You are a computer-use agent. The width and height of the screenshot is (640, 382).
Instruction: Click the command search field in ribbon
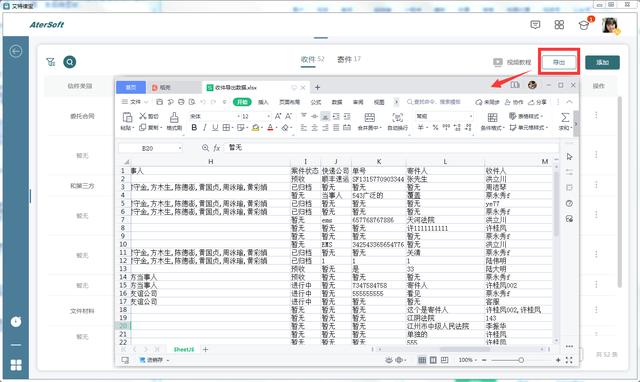point(434,102)
